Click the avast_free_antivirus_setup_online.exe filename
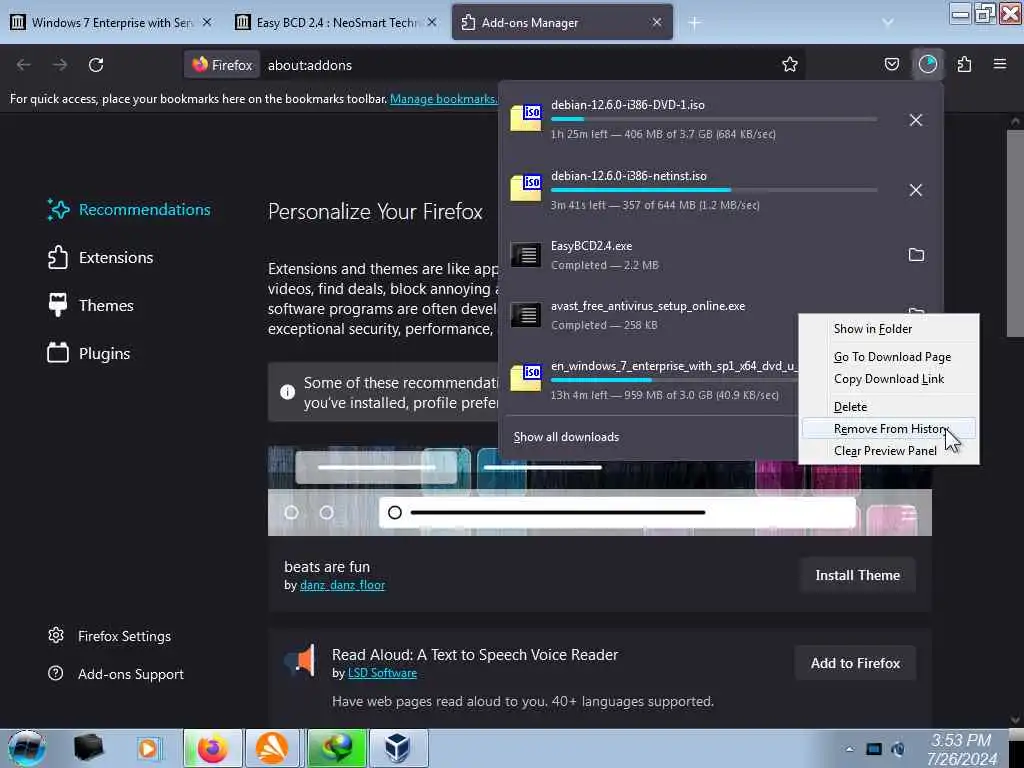The width and height of the screenshot is (1024, 768). pyautogui.click(x=648, y=306)
